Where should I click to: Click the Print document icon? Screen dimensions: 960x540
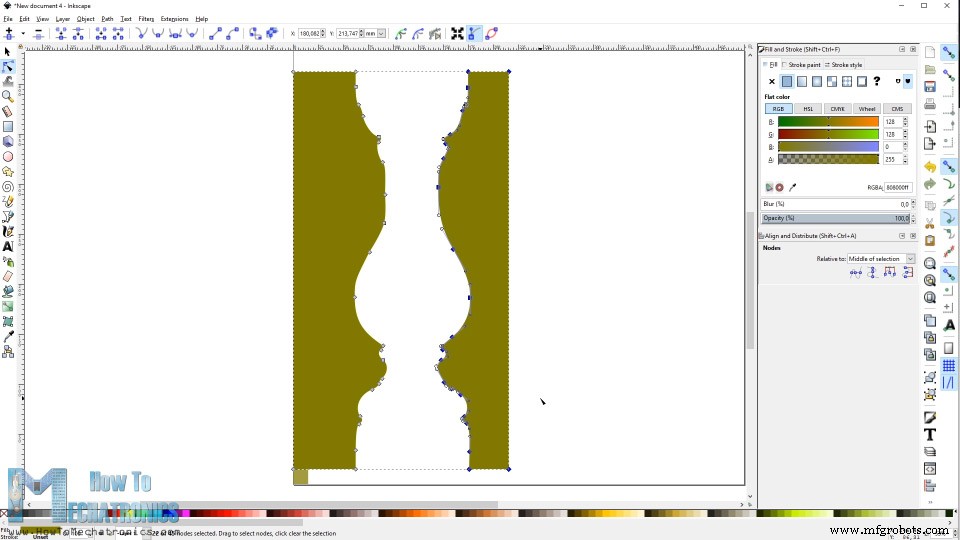click(930, 104)
